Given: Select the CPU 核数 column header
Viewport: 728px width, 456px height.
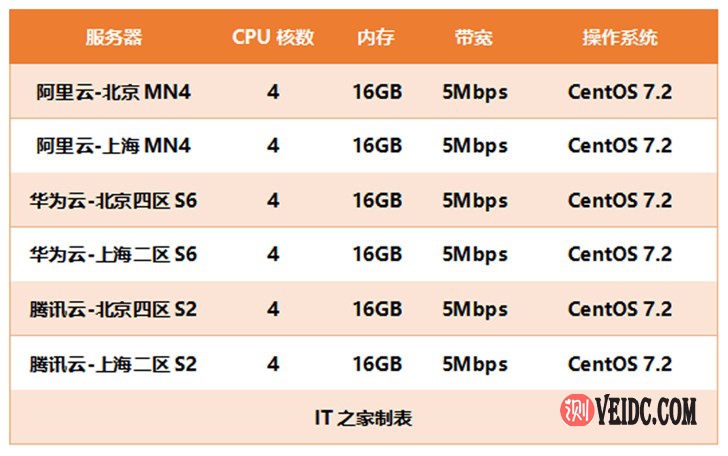Looking at the screenshot, I should [273, 38].
